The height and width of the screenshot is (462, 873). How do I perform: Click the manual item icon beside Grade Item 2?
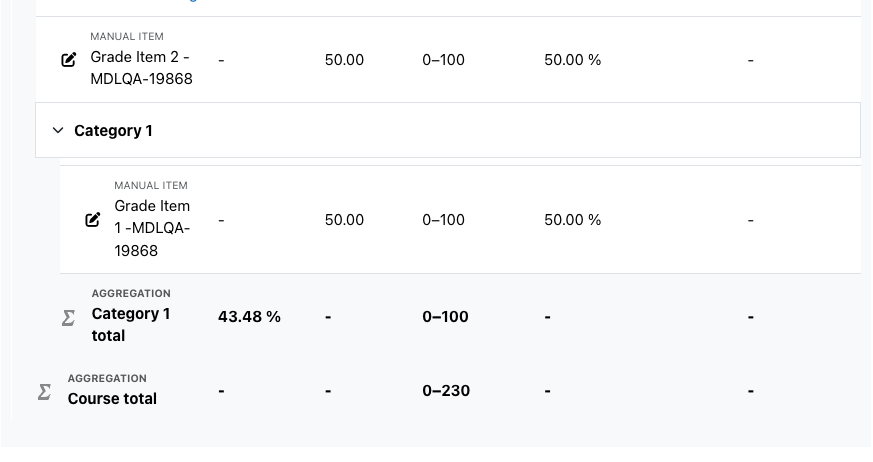[x=68, y=60]
